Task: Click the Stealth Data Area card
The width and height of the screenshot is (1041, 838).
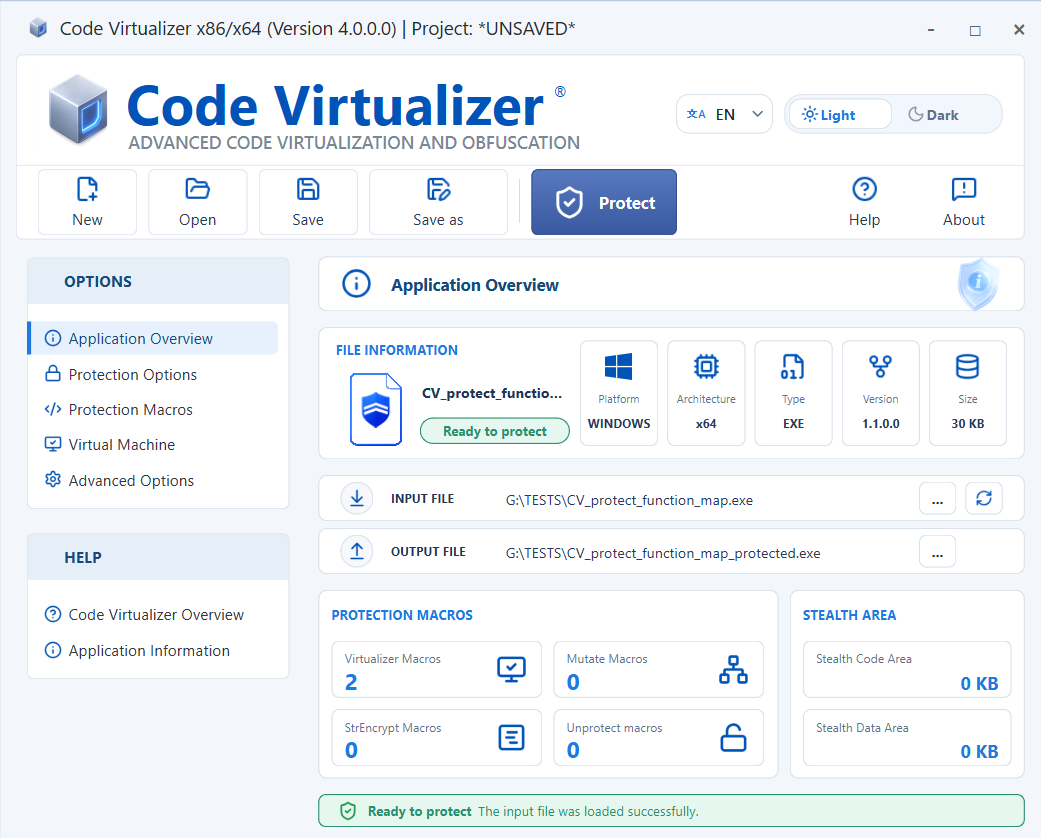Action: pyautogui.click(x=907, y=738)
